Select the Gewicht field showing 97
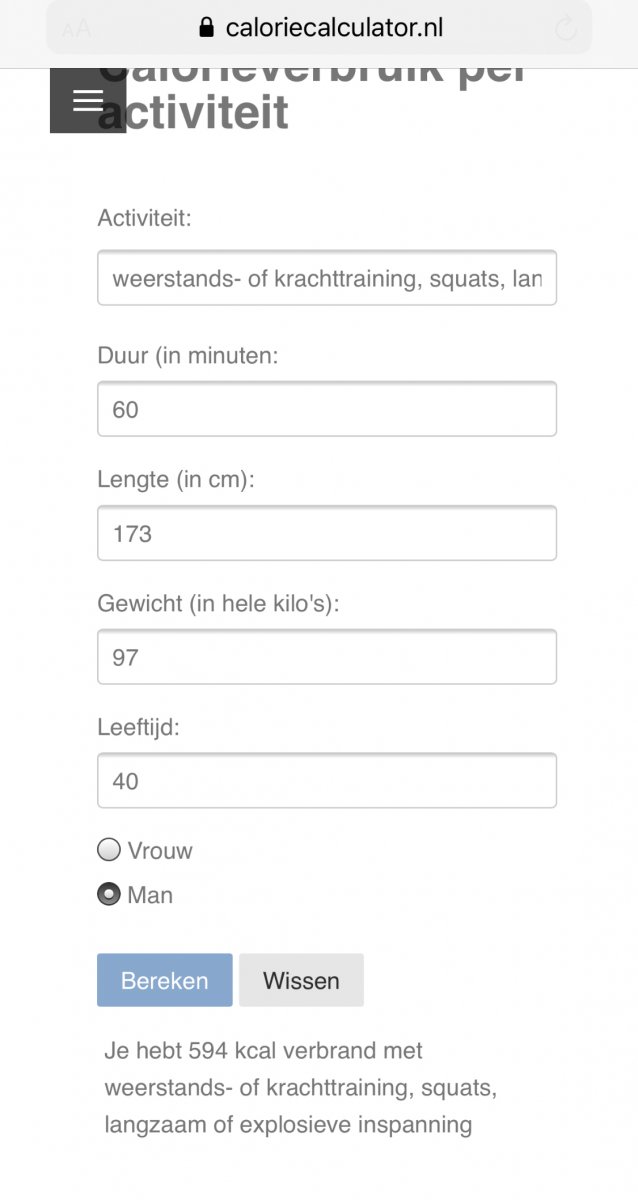Viewport: 638px width, 1200px height. click(x=326, y=657)
